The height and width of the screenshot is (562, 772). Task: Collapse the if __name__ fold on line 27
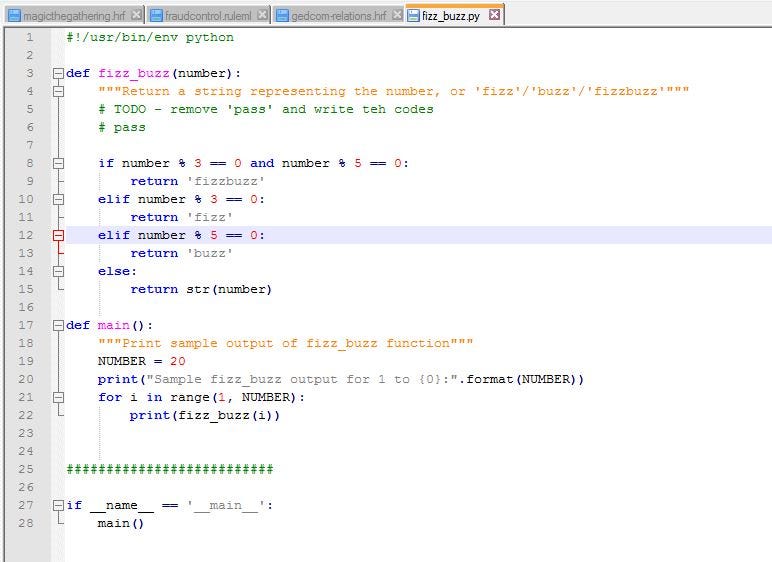click(x=58, y=505)
